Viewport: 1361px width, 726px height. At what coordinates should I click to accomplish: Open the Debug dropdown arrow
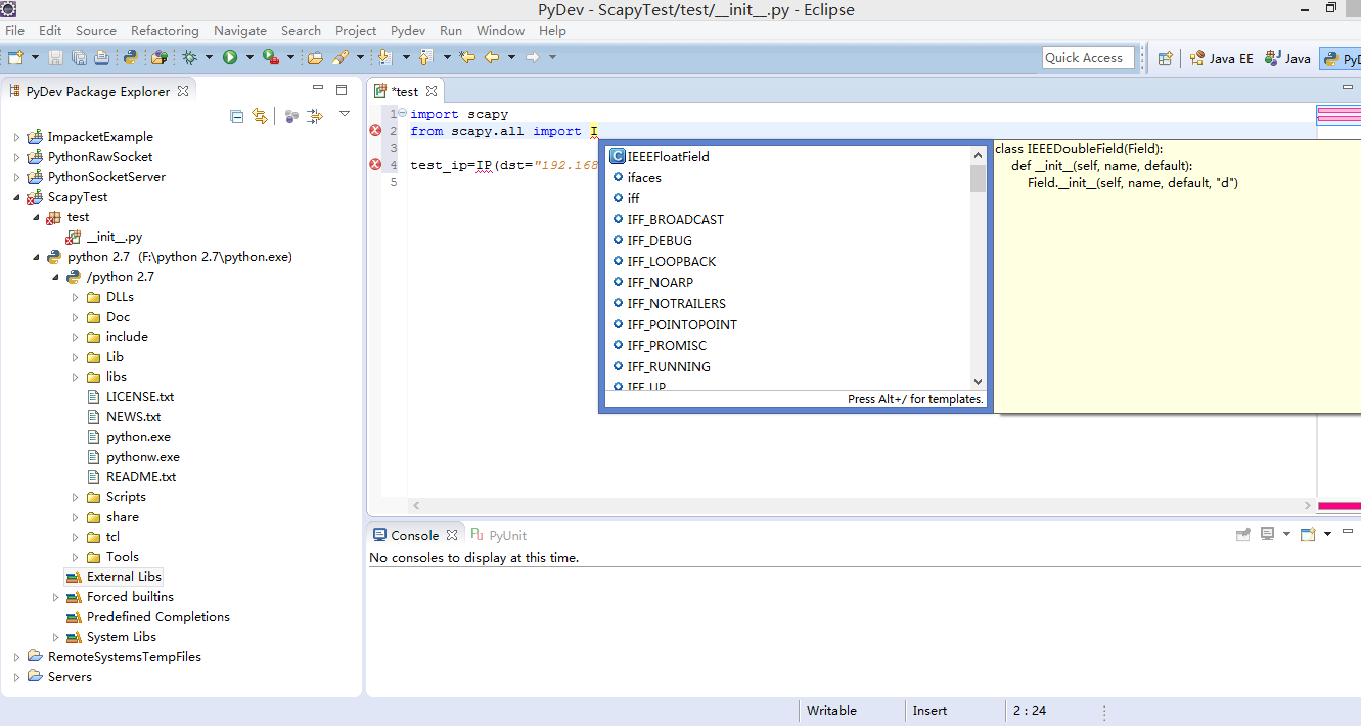[209, 57]
